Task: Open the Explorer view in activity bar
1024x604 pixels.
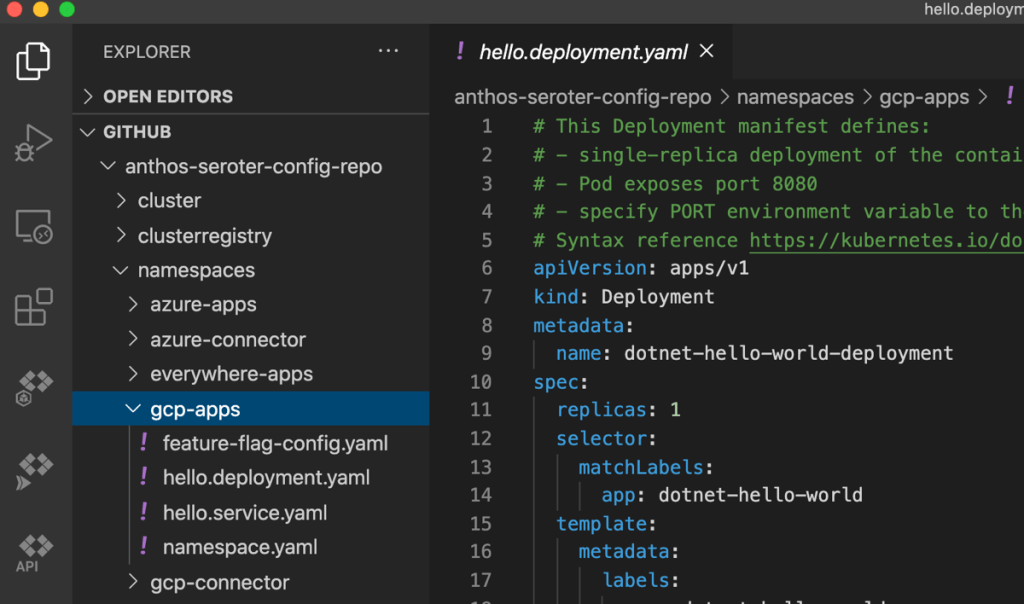Action: (x=33, y=62)
